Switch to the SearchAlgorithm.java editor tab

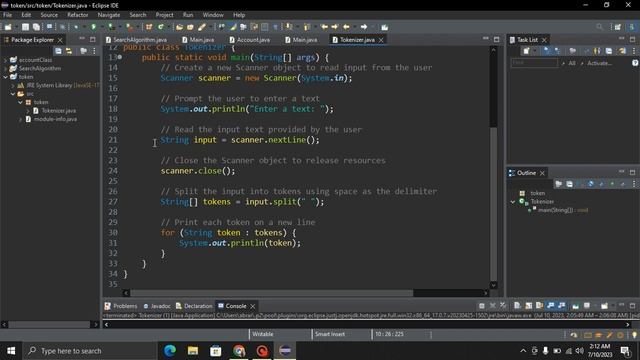pos(136,40)
